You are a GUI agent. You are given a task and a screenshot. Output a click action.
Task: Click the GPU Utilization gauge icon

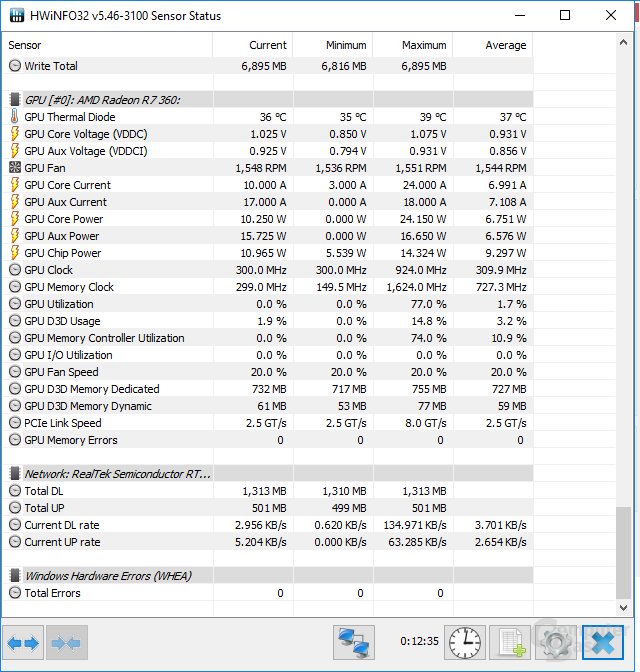(15, 304)
